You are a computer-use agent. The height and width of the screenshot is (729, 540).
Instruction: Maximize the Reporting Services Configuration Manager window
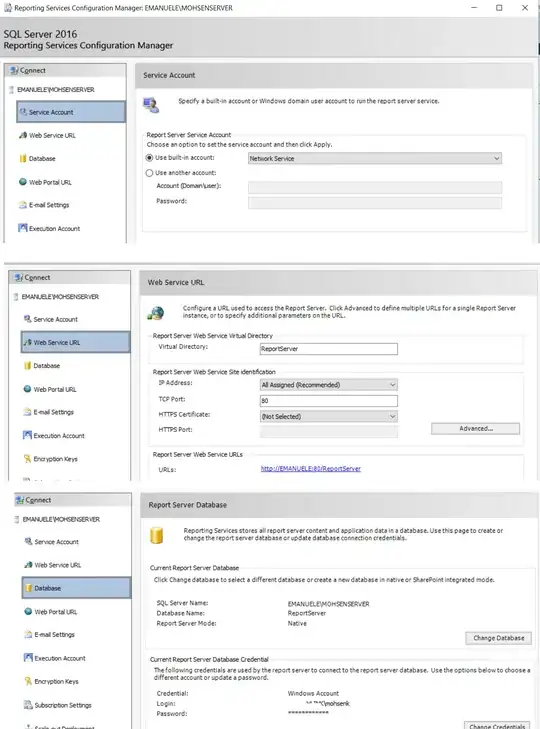tap(499, 8)
